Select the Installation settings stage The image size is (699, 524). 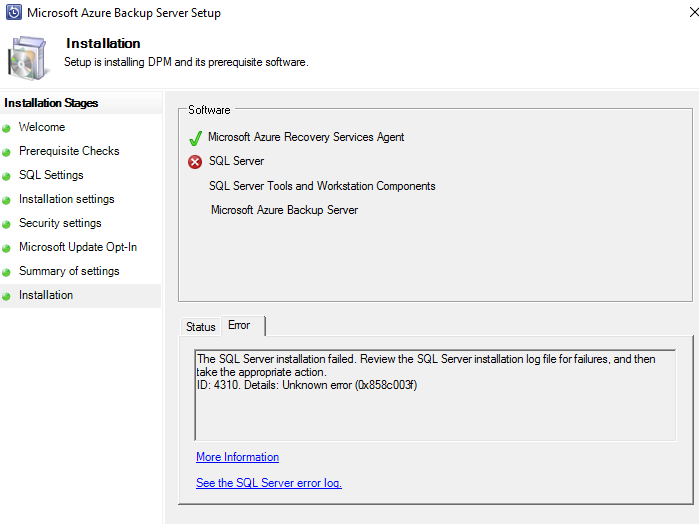point(67,199)
